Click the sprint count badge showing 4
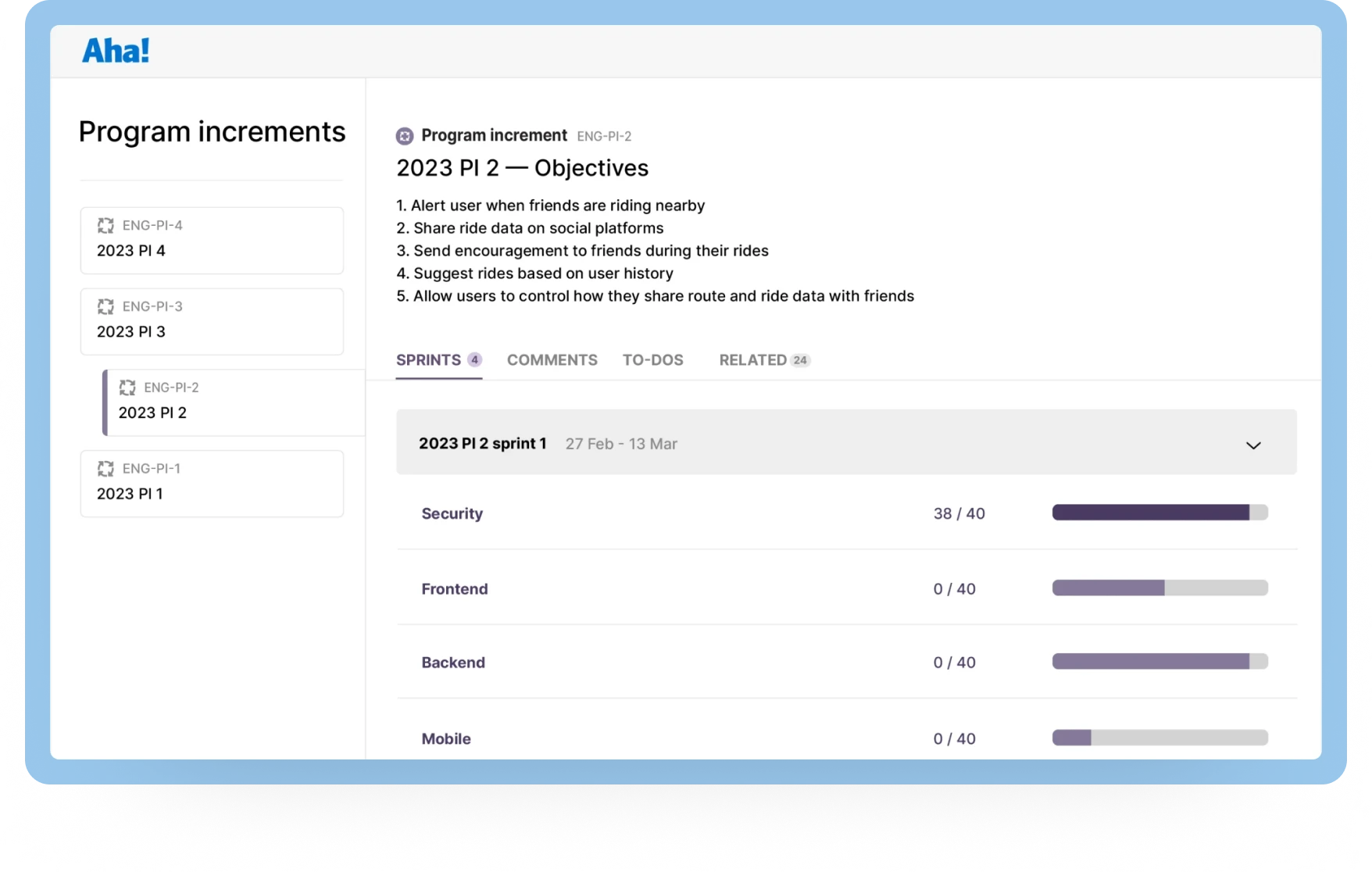Viewport: 1372px width, 872px height. (473, 359)
